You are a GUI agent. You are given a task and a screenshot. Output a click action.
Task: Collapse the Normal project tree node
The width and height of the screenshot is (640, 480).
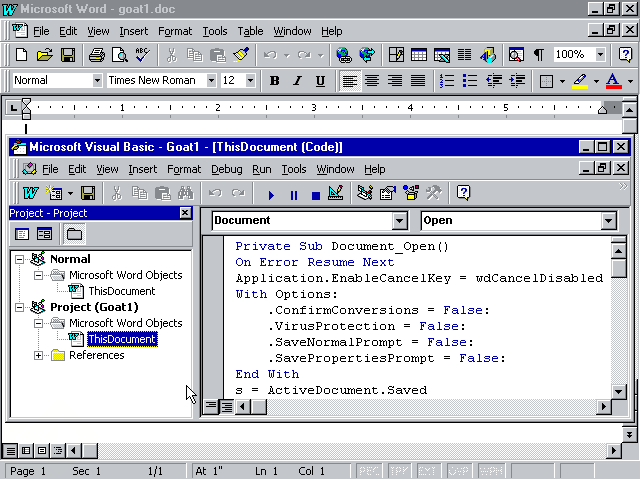coord(19,259)
